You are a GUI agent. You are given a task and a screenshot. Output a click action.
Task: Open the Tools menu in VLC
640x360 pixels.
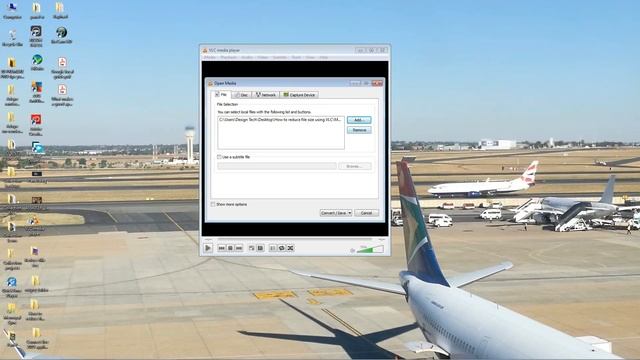[297, 58]
